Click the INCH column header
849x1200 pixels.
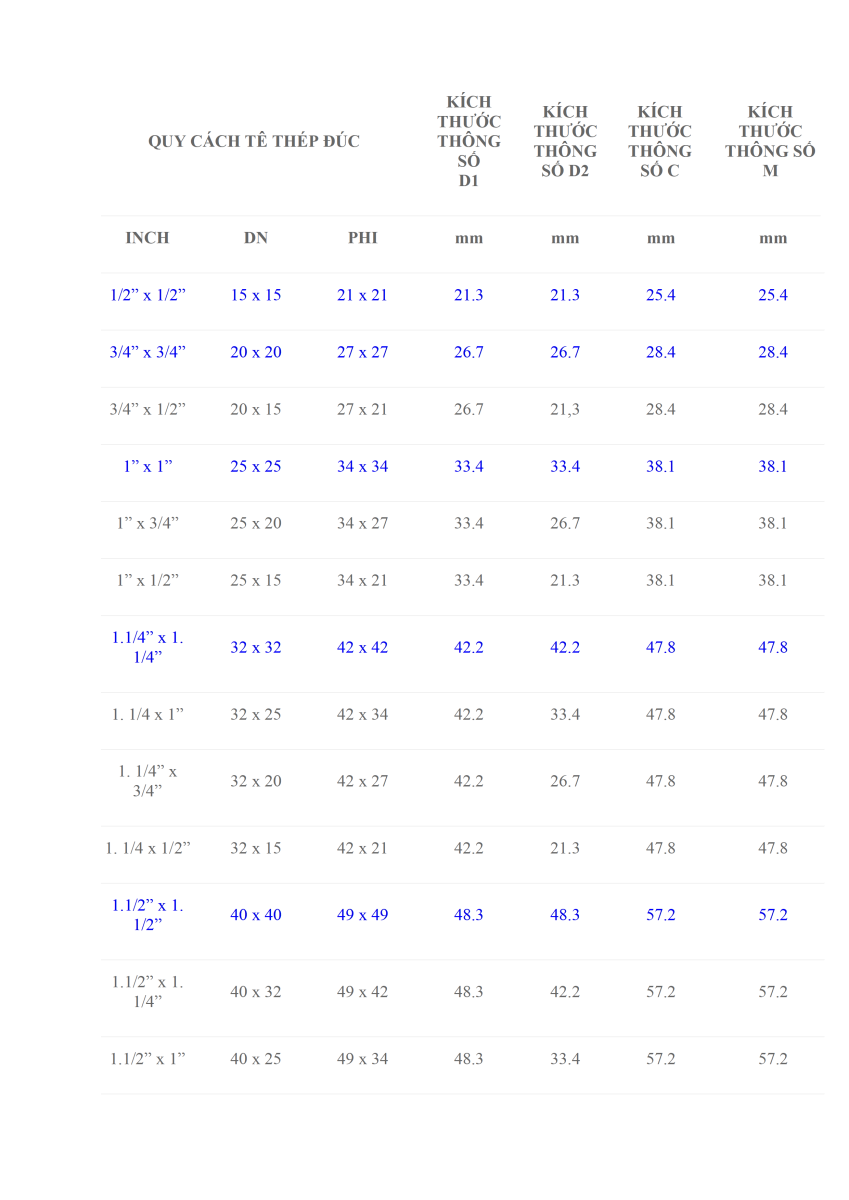click(x=148, y=238)
